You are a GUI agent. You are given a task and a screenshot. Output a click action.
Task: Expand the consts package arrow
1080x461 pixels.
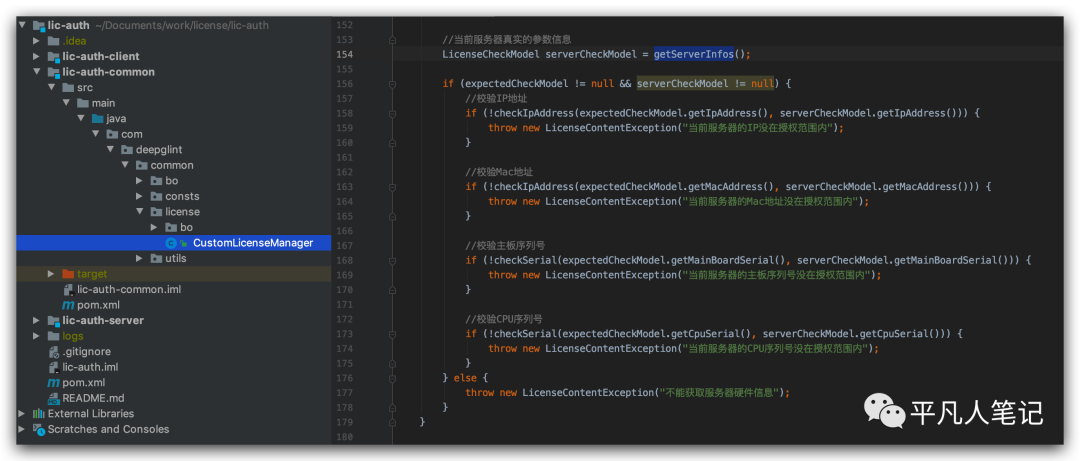pos(140,196)
